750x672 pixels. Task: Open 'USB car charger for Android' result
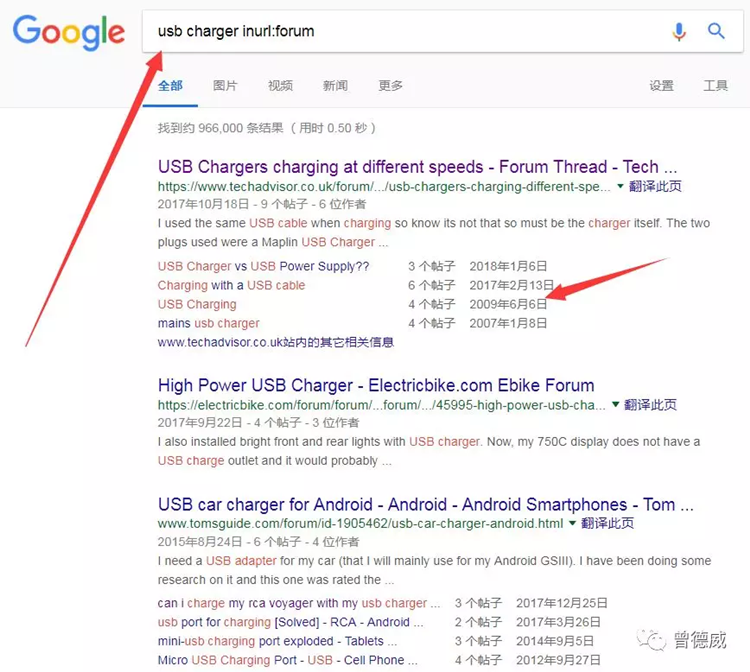pyautogui.click(x=426, y=505)
